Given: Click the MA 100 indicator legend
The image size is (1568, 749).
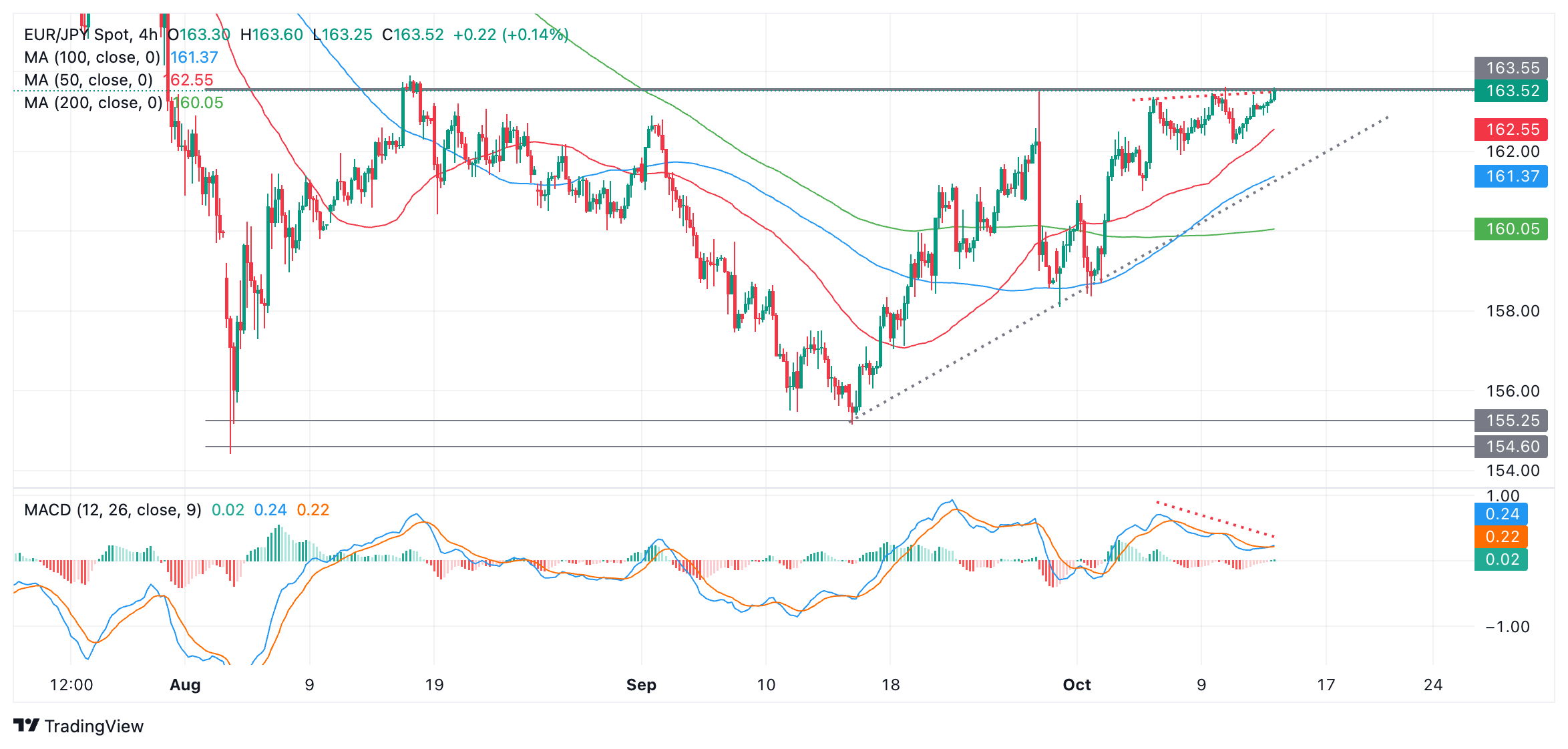Looking at the screenshot, I should pos(92,57).
